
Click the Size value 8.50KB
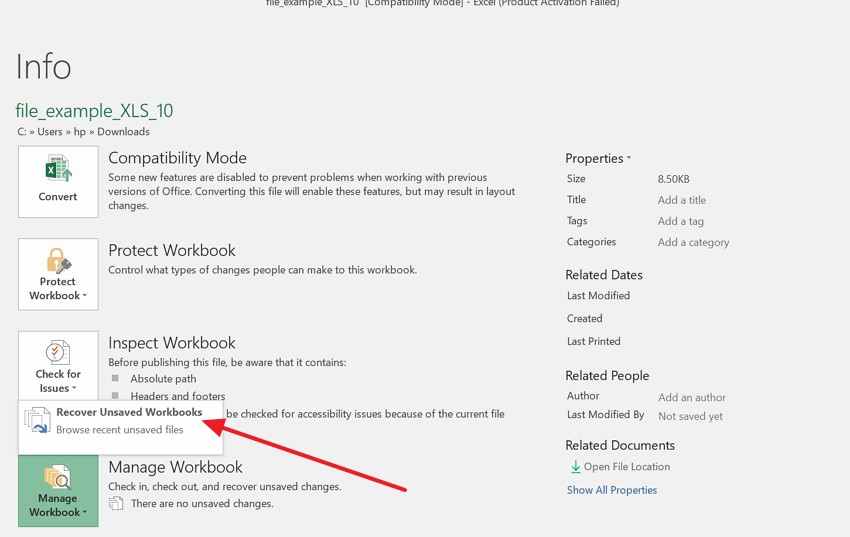(673, 179)
